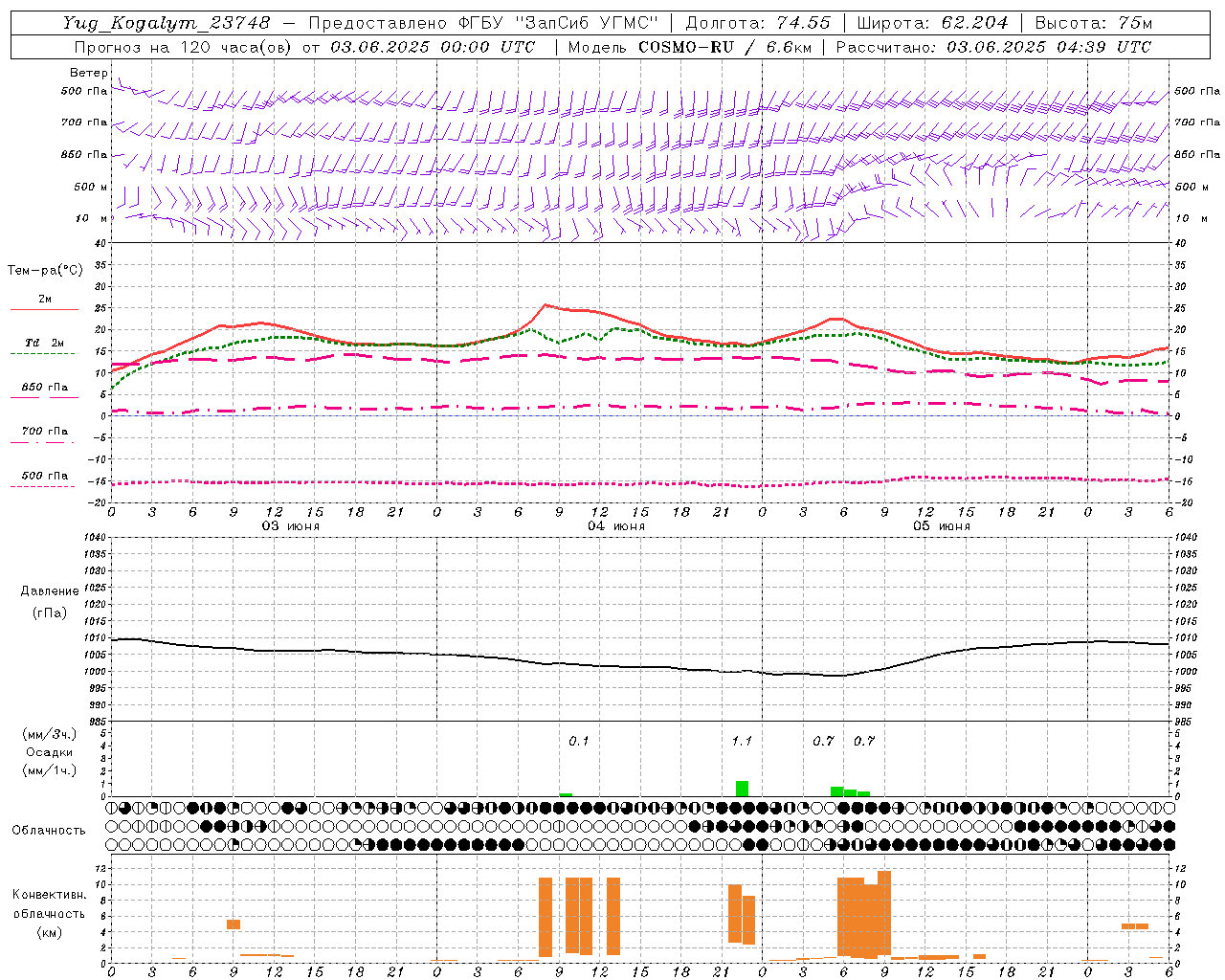Image resolution: width=1225 pixels, height=980 pixels.
Task: Click the Облачность panel label
Action: tap(49, 830)
